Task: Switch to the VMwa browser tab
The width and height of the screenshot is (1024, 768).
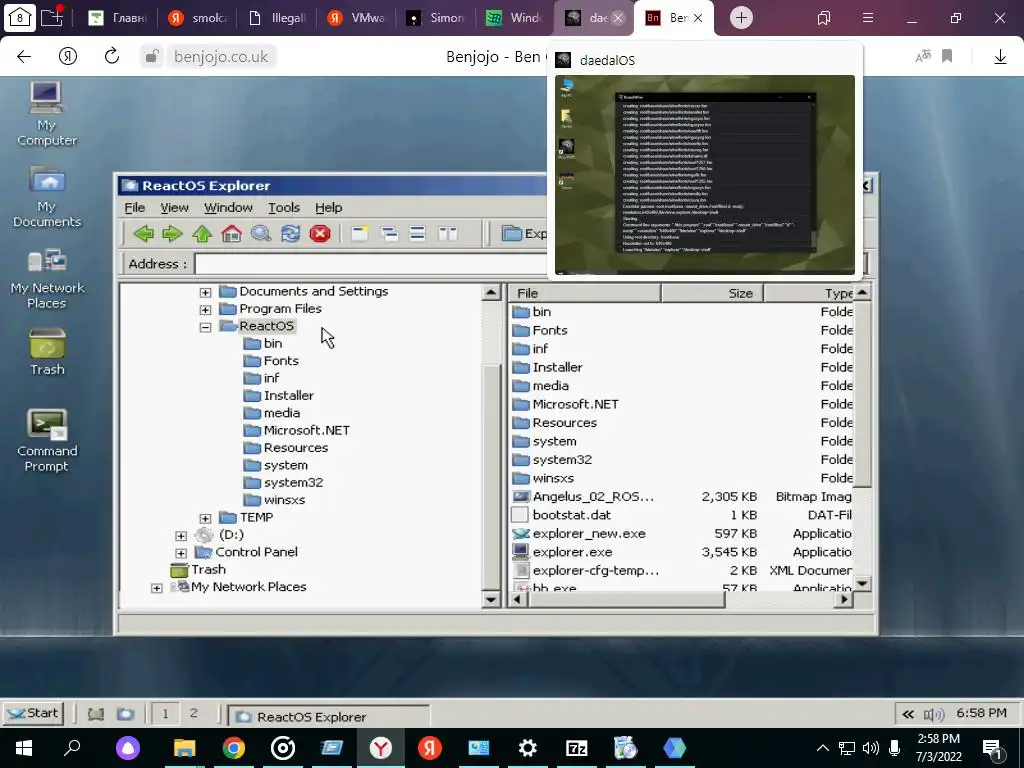Action: (355, 18)
